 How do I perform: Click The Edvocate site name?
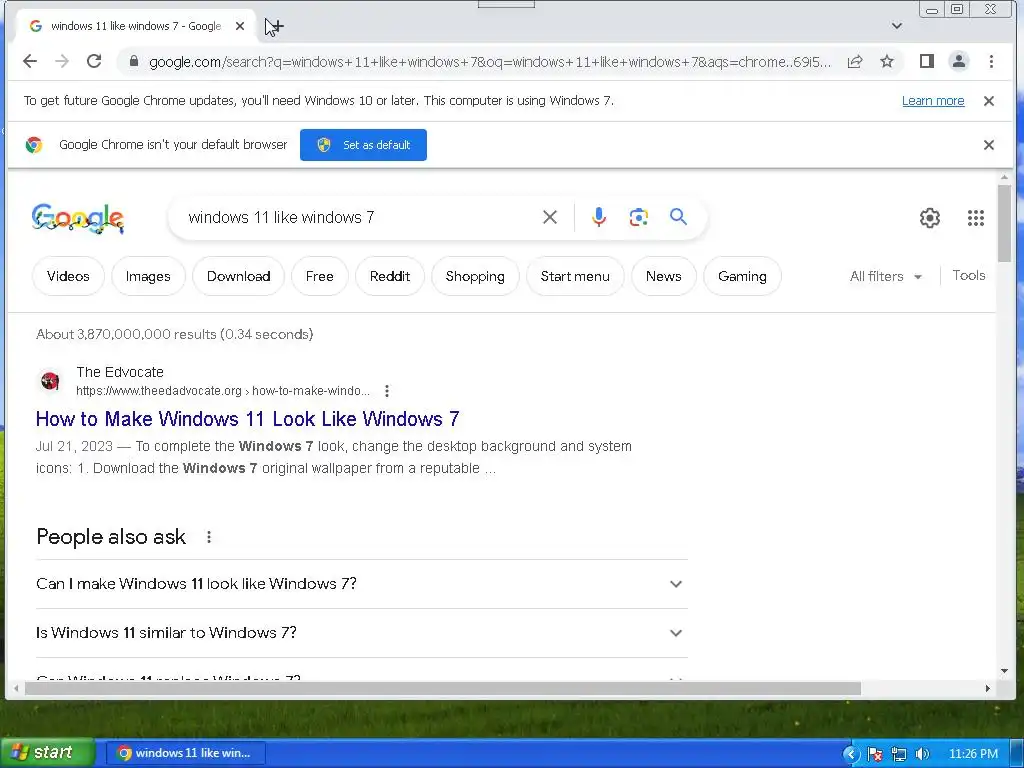click(x=120, y=372)
